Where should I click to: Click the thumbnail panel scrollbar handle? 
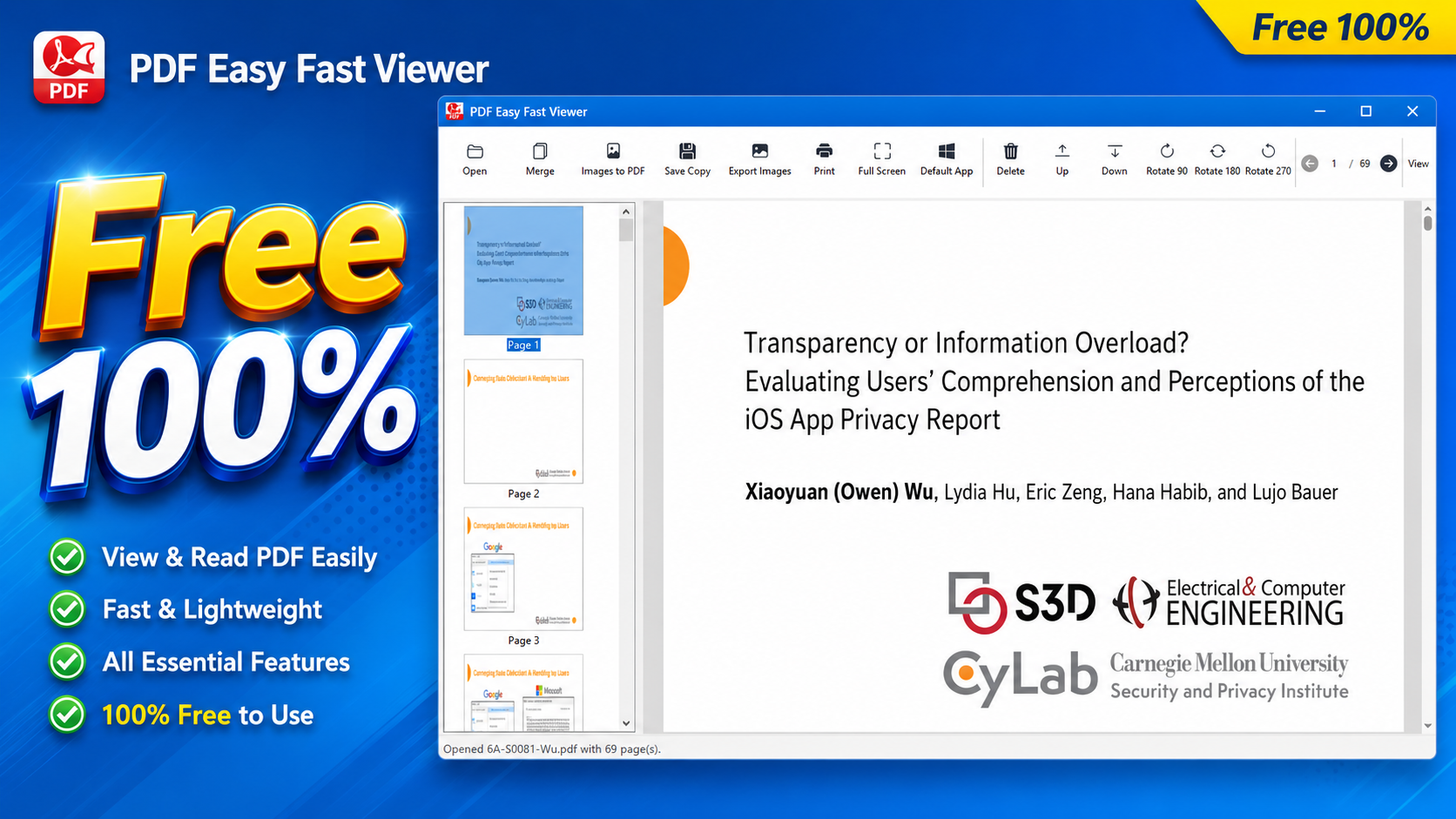pos(626,230)
